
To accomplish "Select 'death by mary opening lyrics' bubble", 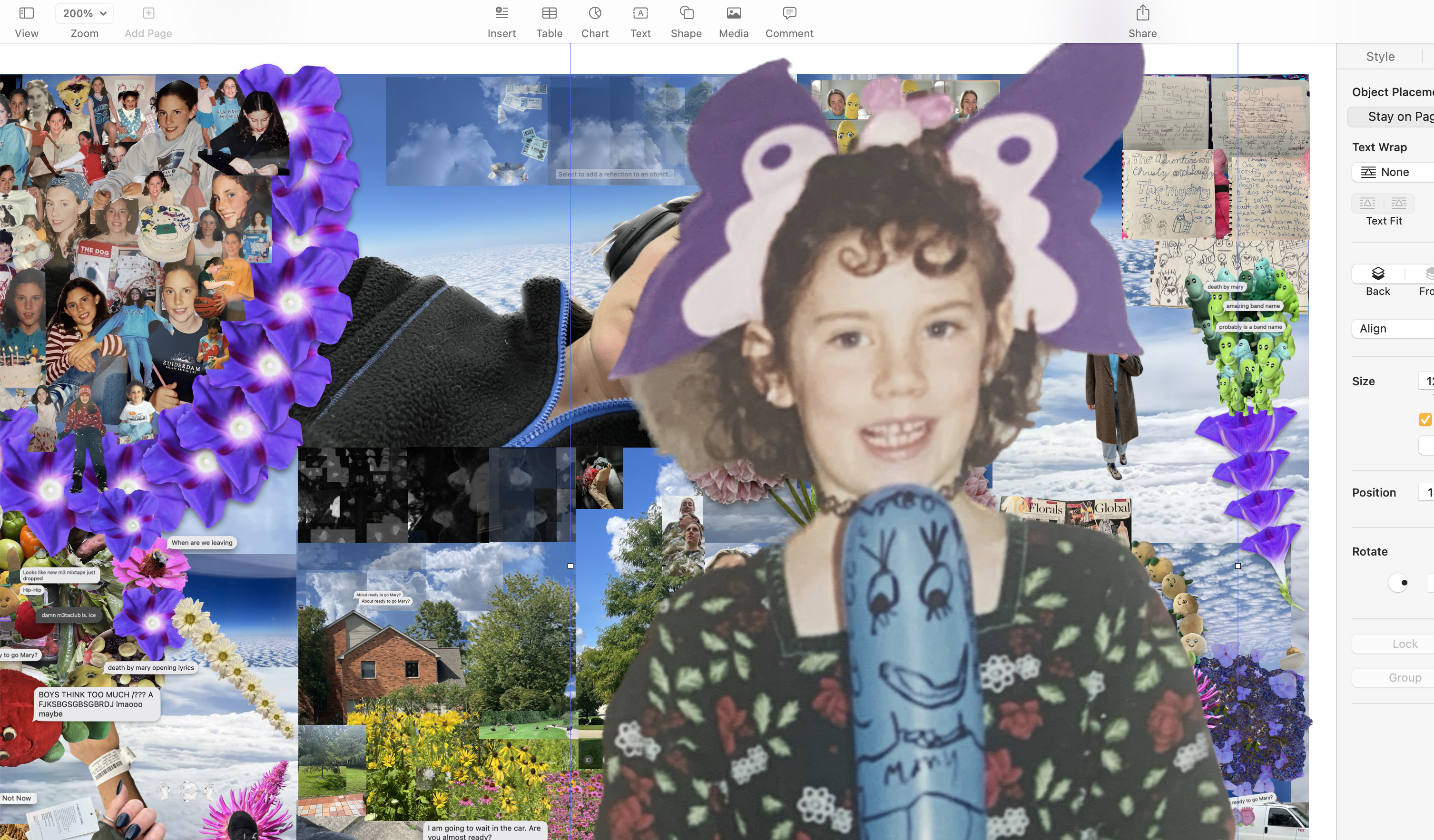I will pyautogui.click(x=151, y=668).
